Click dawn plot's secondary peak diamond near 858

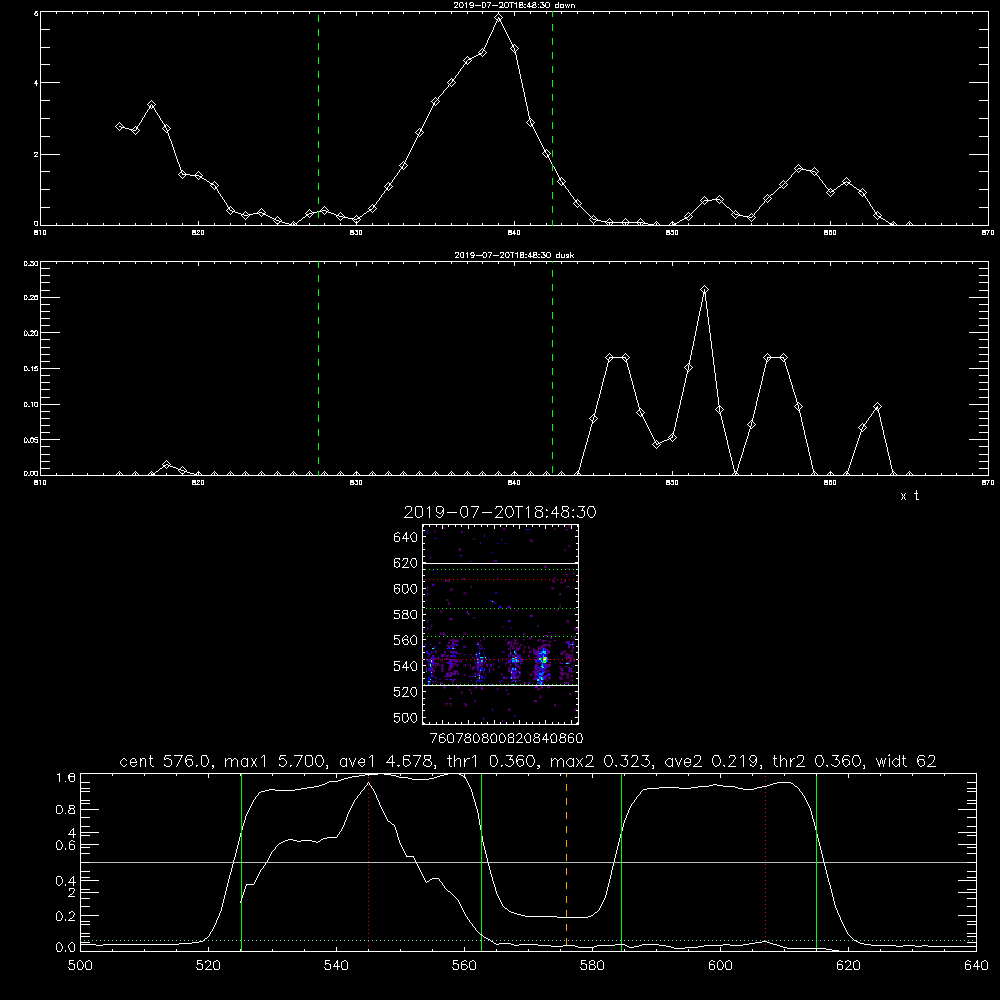pos(799,168)
